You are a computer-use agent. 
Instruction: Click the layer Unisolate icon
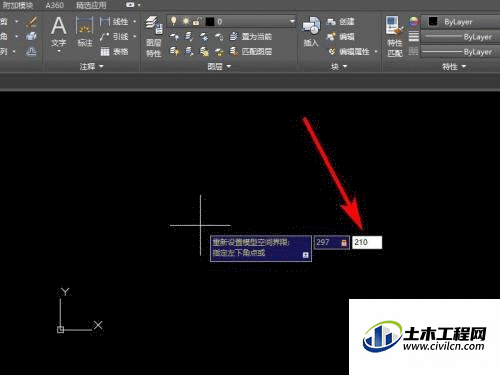point(189,52)
